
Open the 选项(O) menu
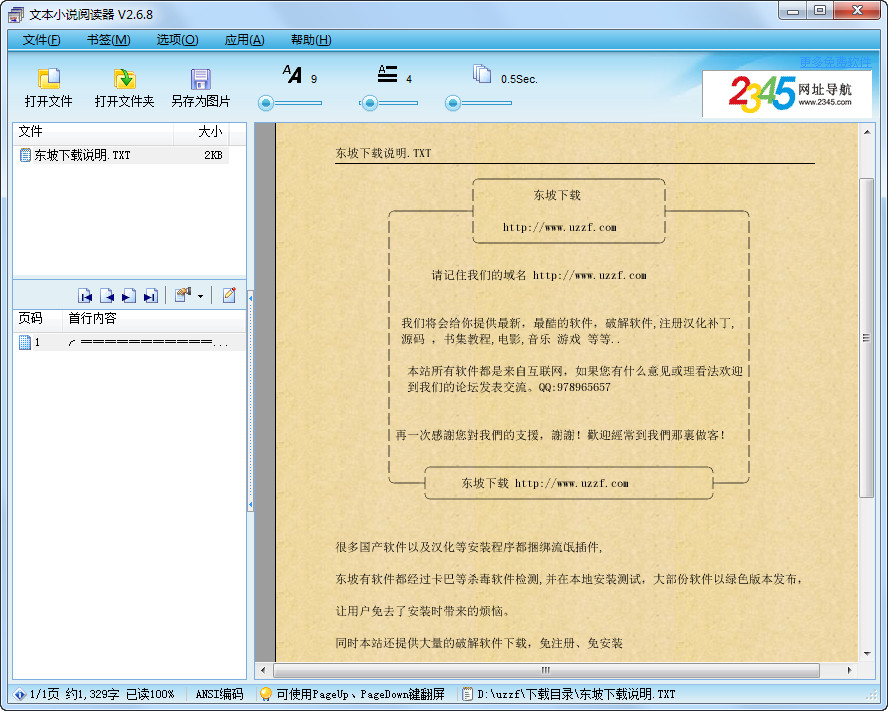(x=177, y=40)
